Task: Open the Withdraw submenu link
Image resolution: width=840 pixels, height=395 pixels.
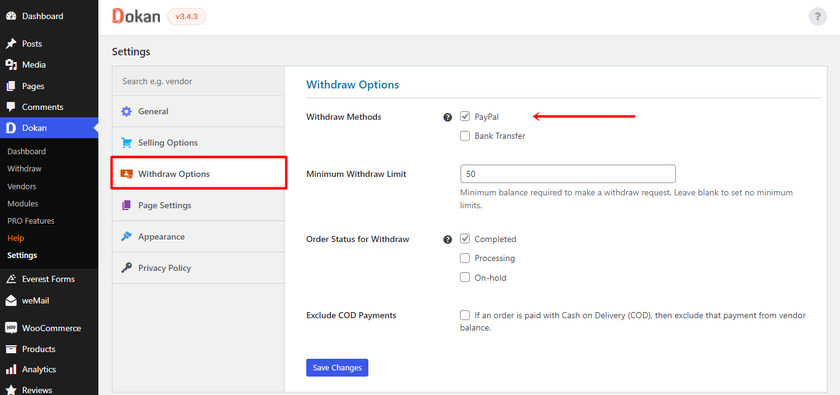Action: [25, 169]
